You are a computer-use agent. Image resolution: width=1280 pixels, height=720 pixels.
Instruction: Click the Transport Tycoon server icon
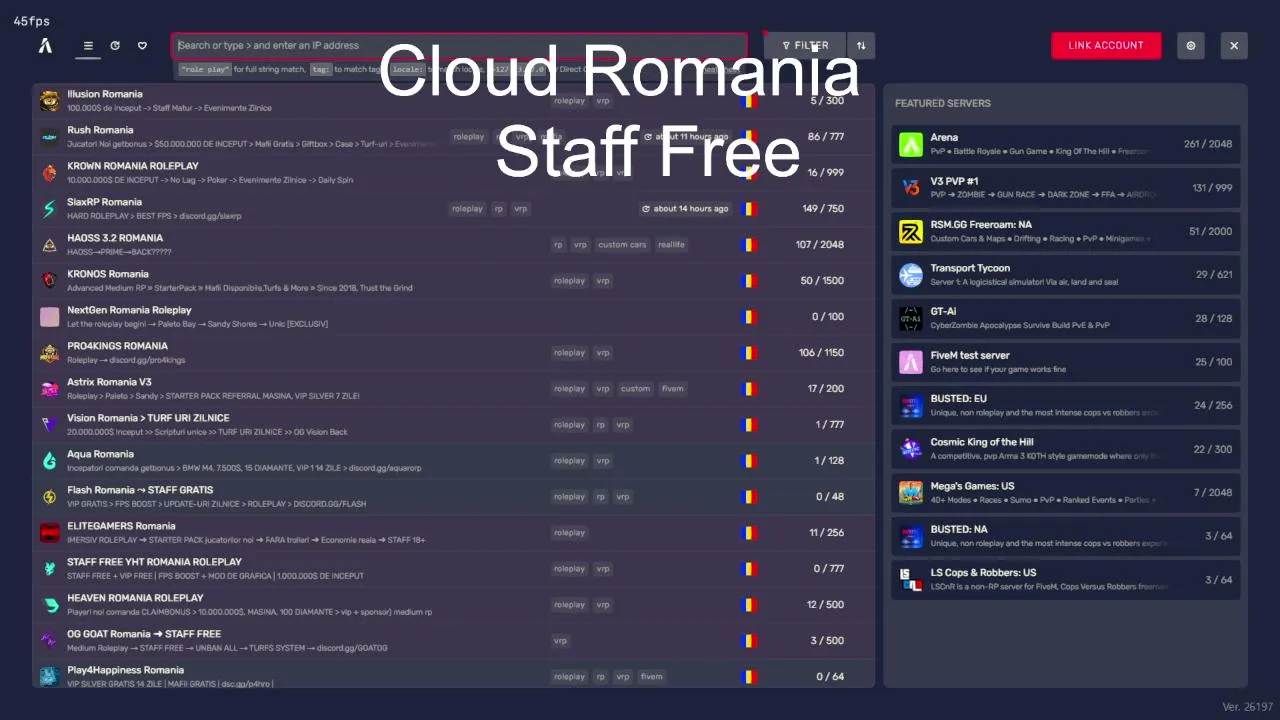910,275
